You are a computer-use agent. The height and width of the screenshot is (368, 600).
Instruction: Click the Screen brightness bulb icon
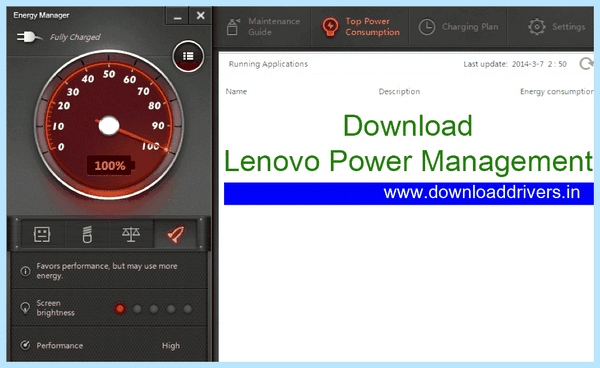tap(25, 308)
